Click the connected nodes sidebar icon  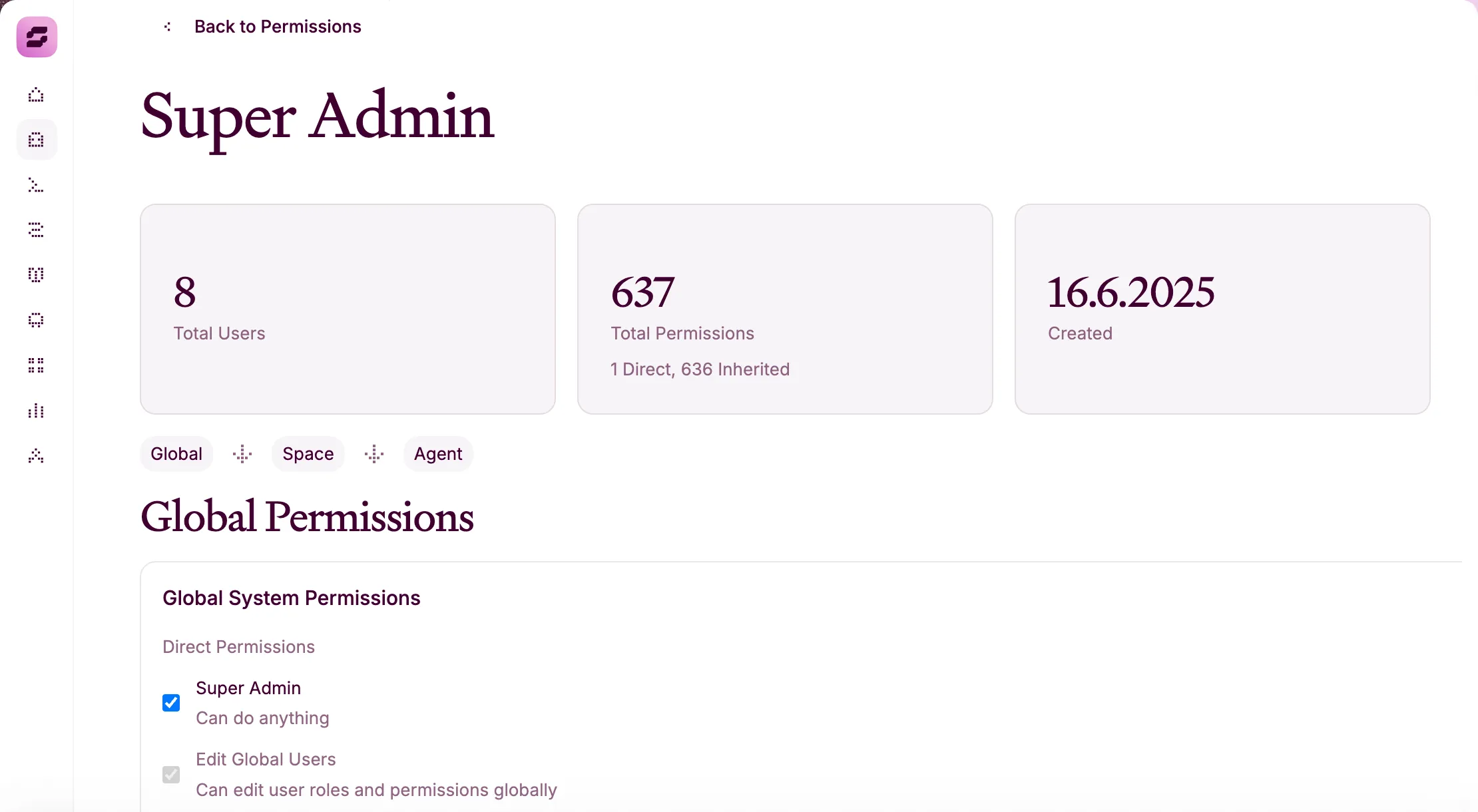[36, 456]
